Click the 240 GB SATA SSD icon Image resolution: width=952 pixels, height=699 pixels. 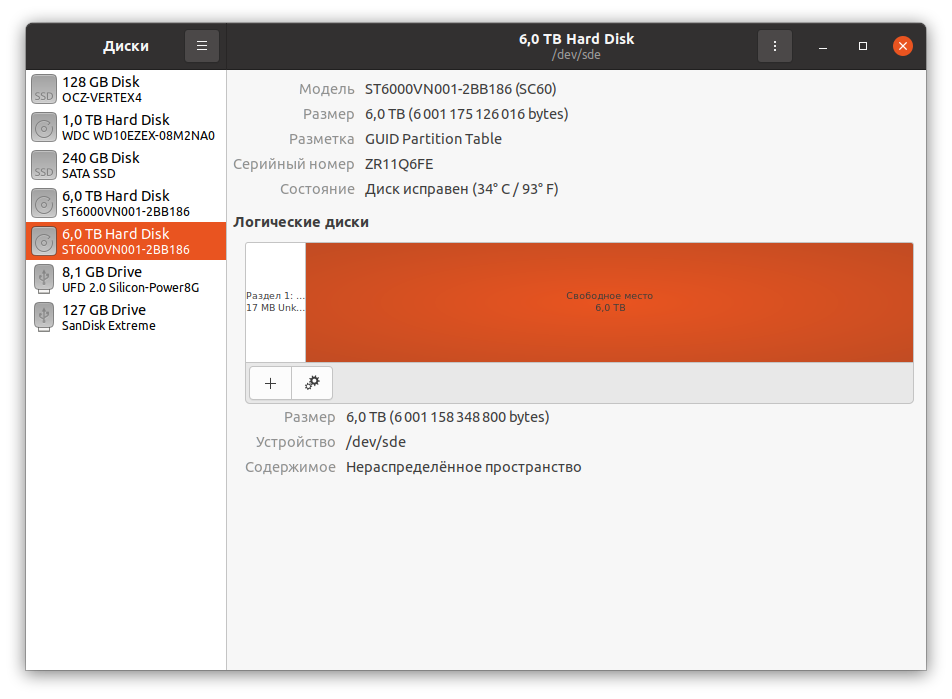point(44,165)
